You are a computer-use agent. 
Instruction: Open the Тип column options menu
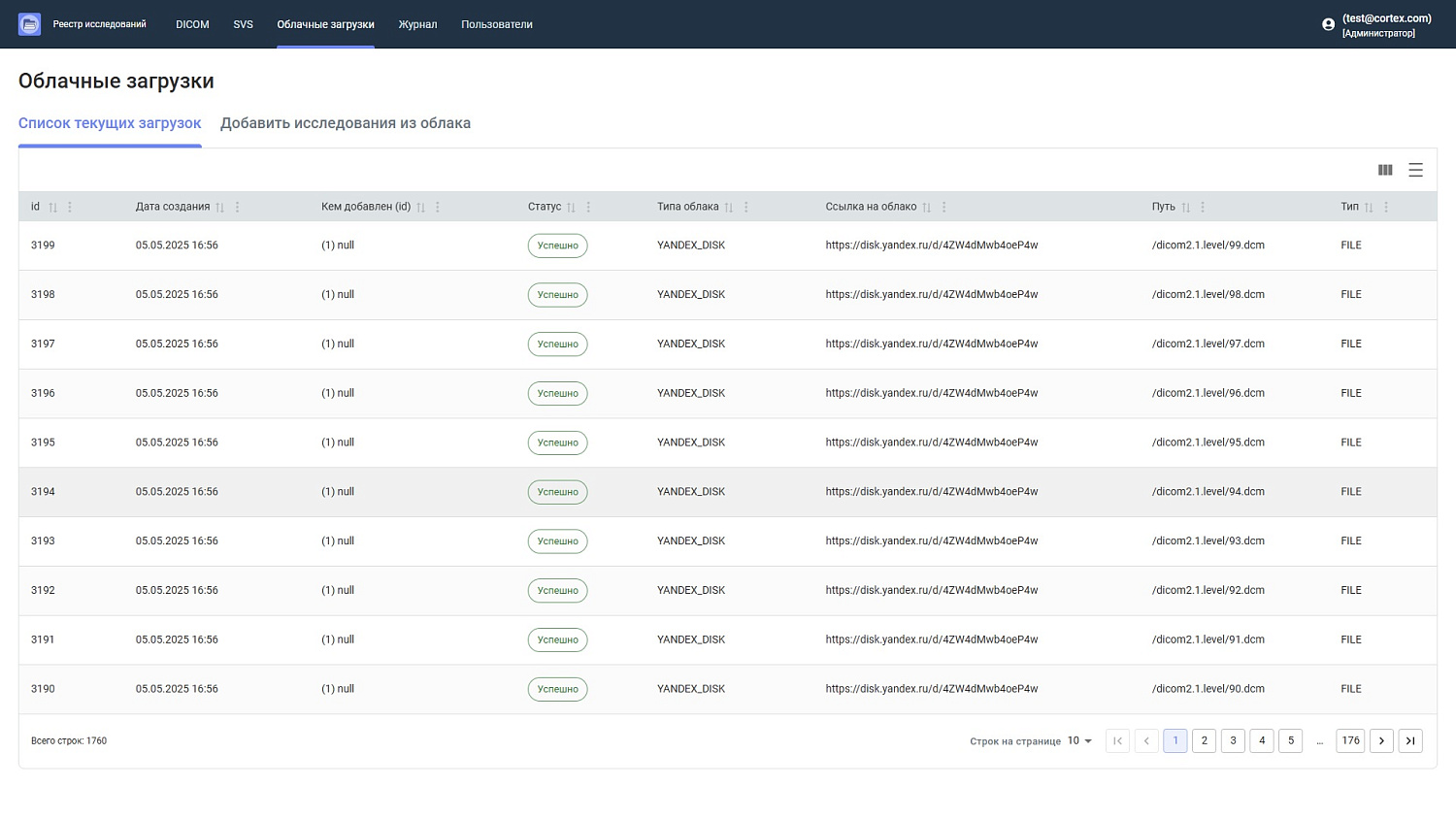coord(1386,207)
